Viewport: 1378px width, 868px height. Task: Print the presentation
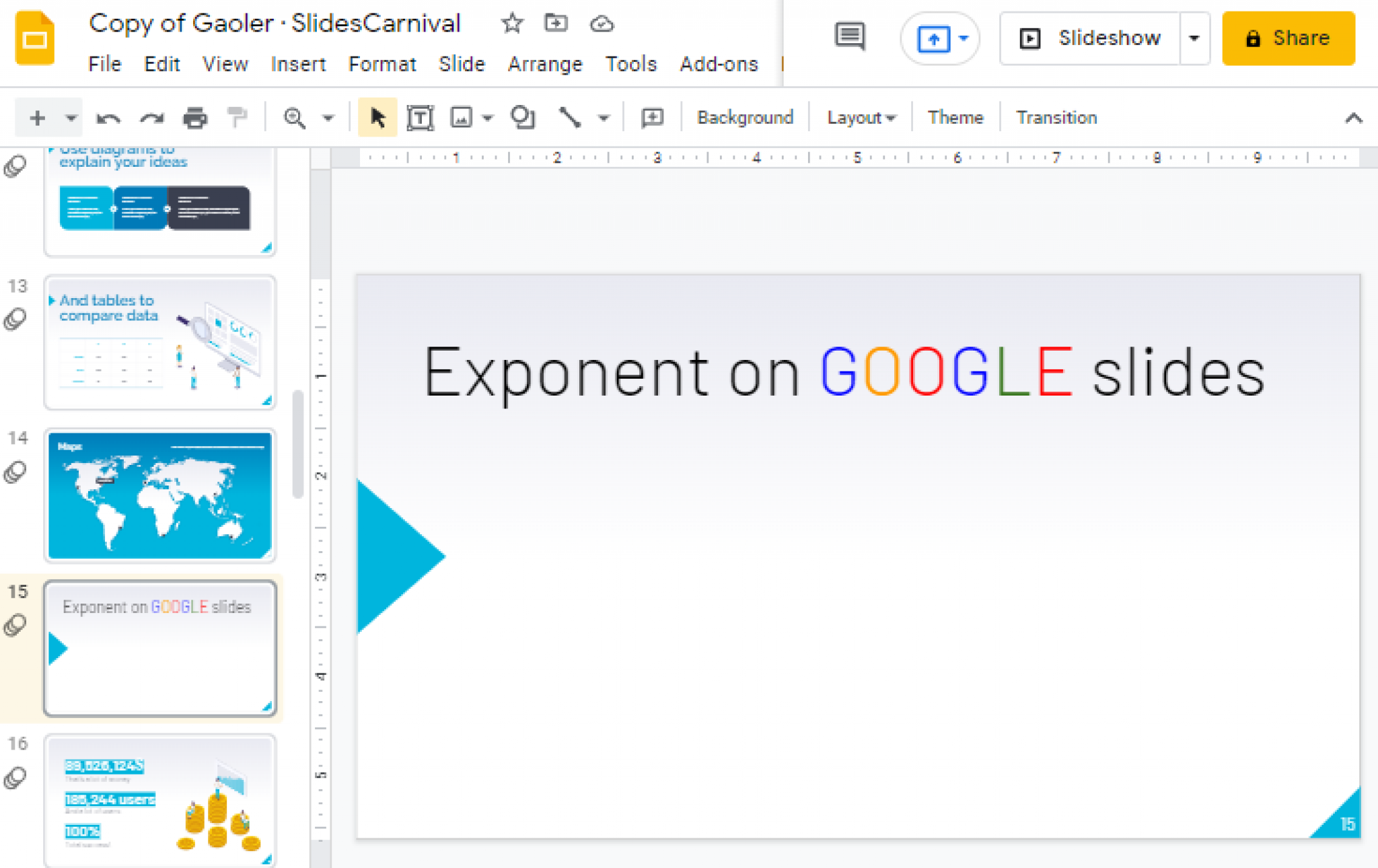click(x=195, y=118)
